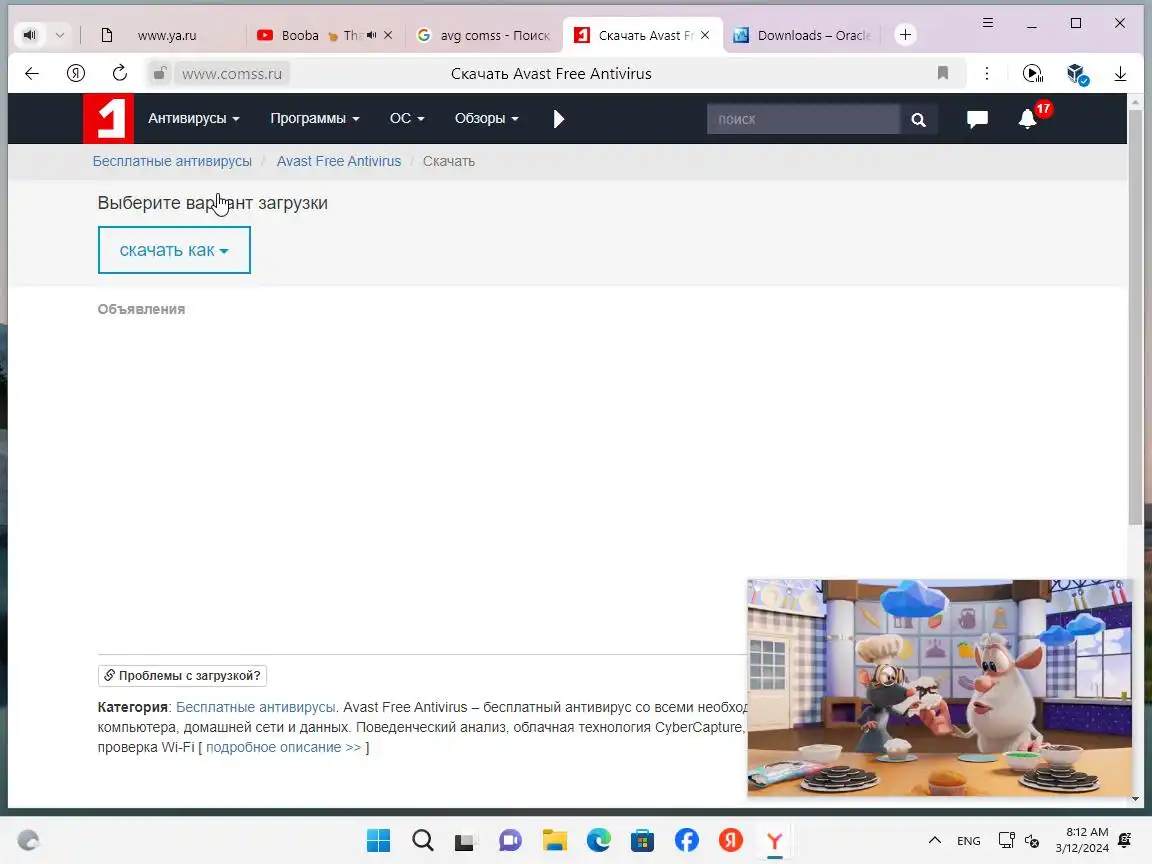Switch to the Downloads – Oracle tab
The image size is (1152, 864).
pos(802,35)
